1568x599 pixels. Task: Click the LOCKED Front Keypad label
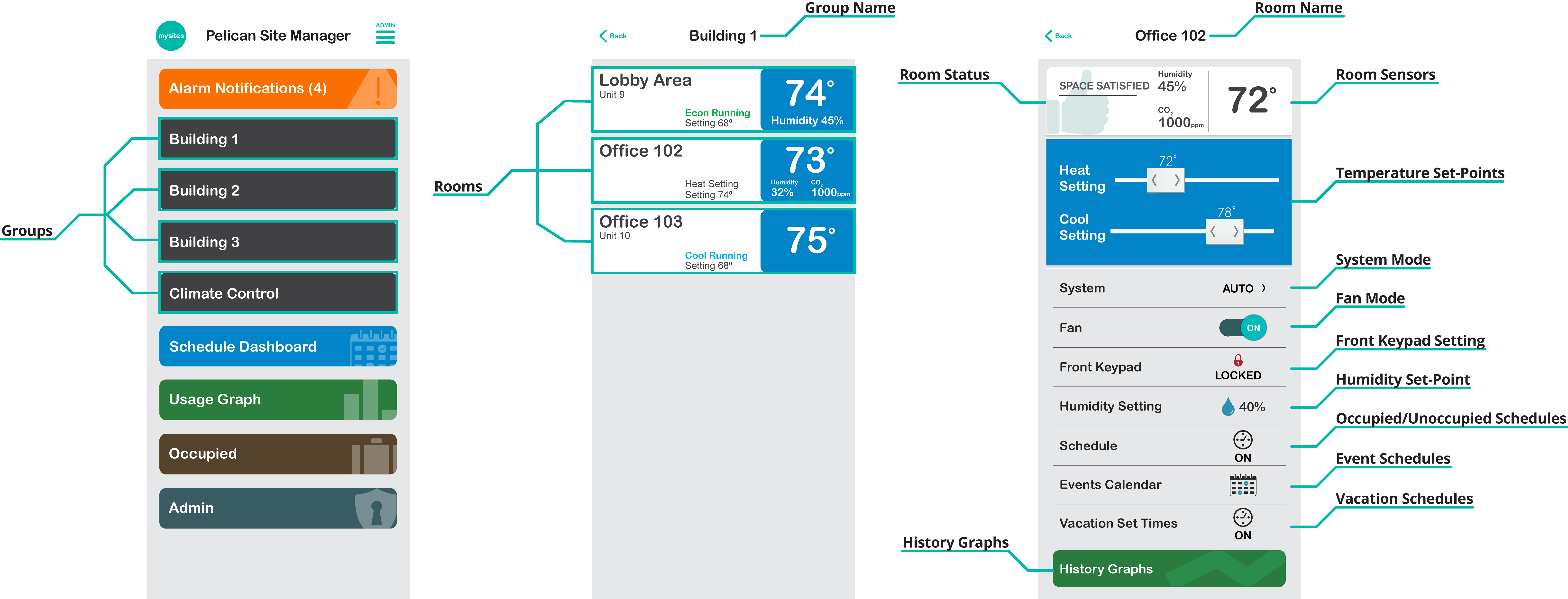tap(1238, 376)
